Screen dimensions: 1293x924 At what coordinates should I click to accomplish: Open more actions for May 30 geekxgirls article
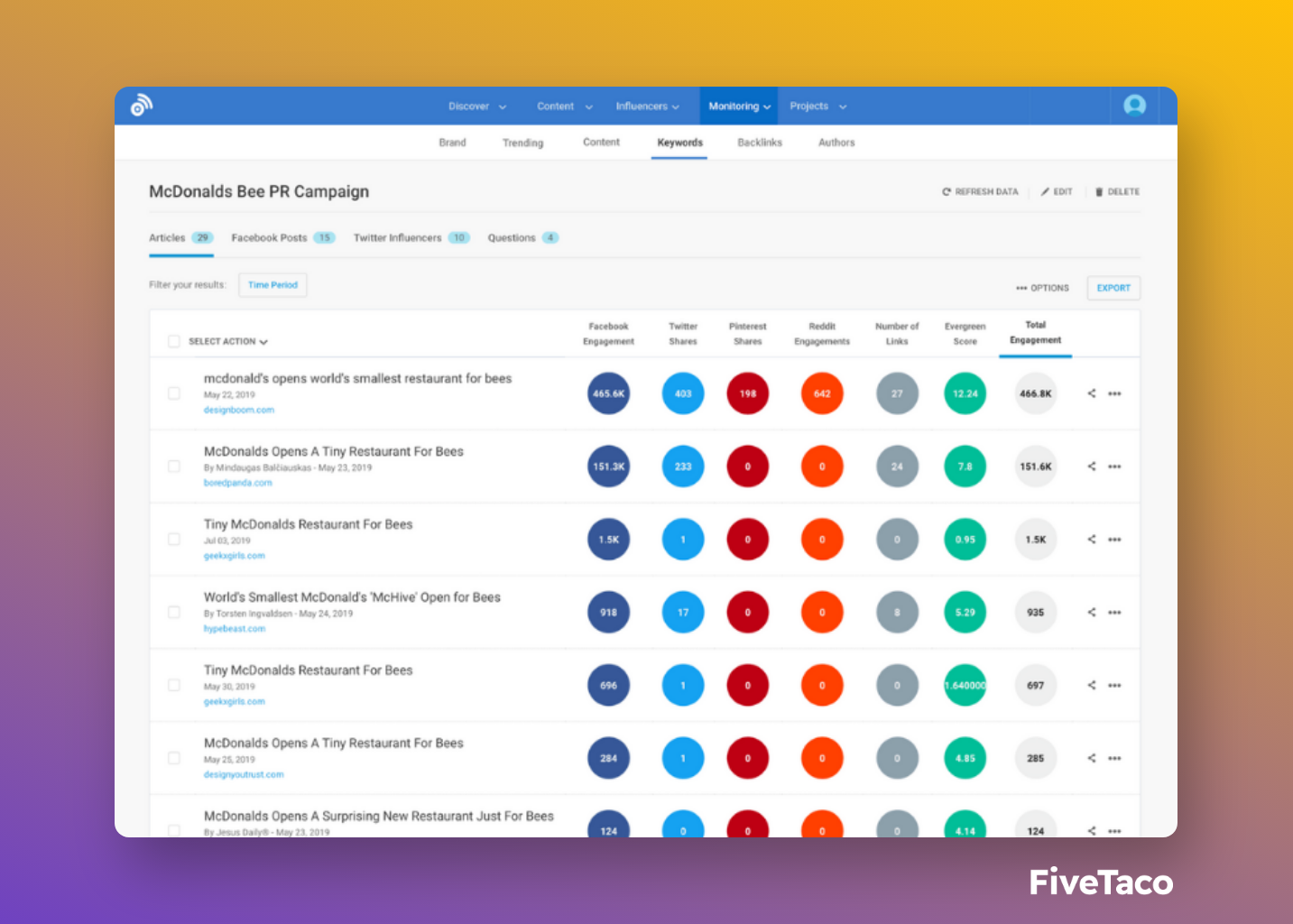[1115, 686]
